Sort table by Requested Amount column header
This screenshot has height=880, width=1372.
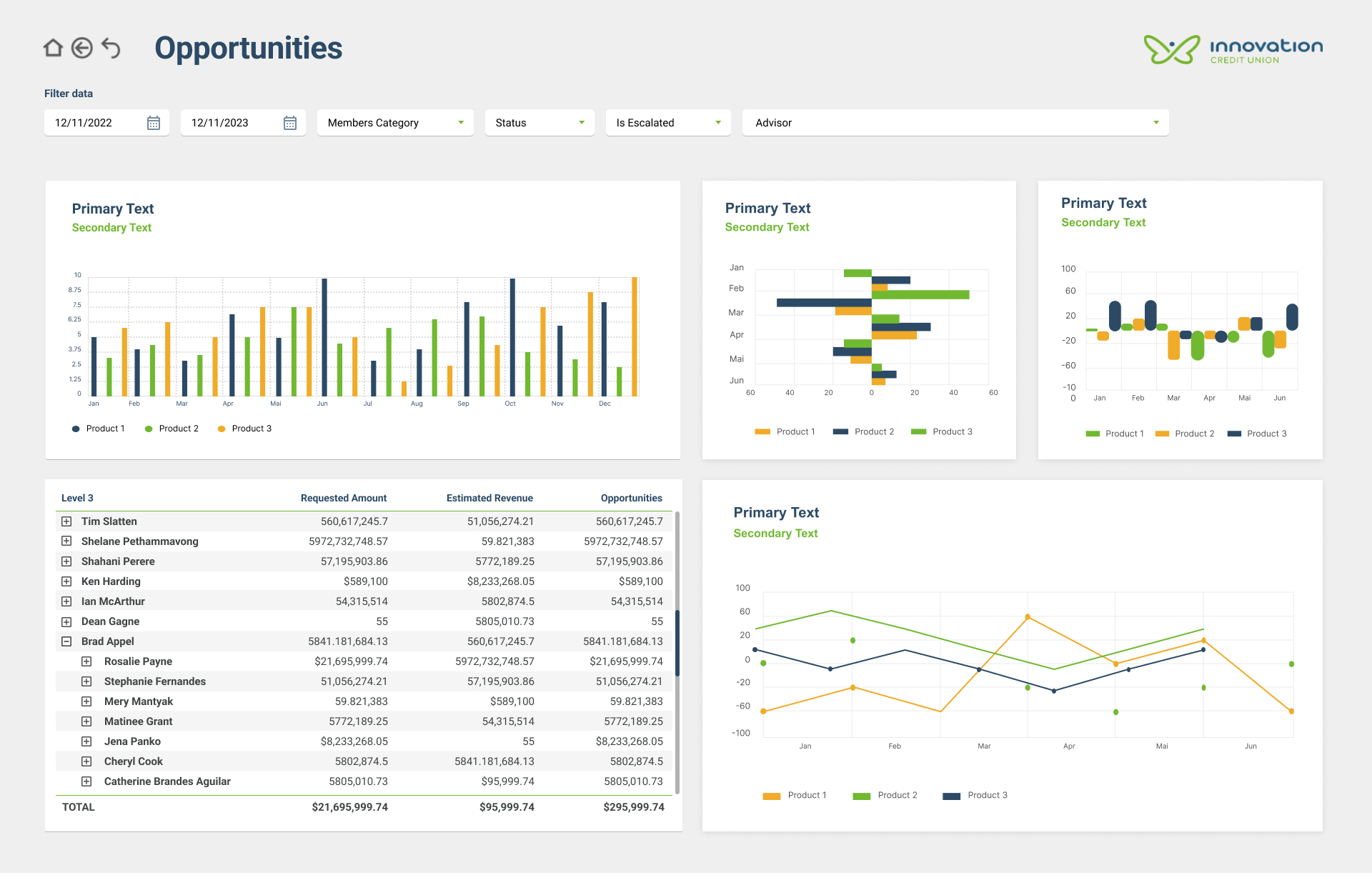coord(343,498)
